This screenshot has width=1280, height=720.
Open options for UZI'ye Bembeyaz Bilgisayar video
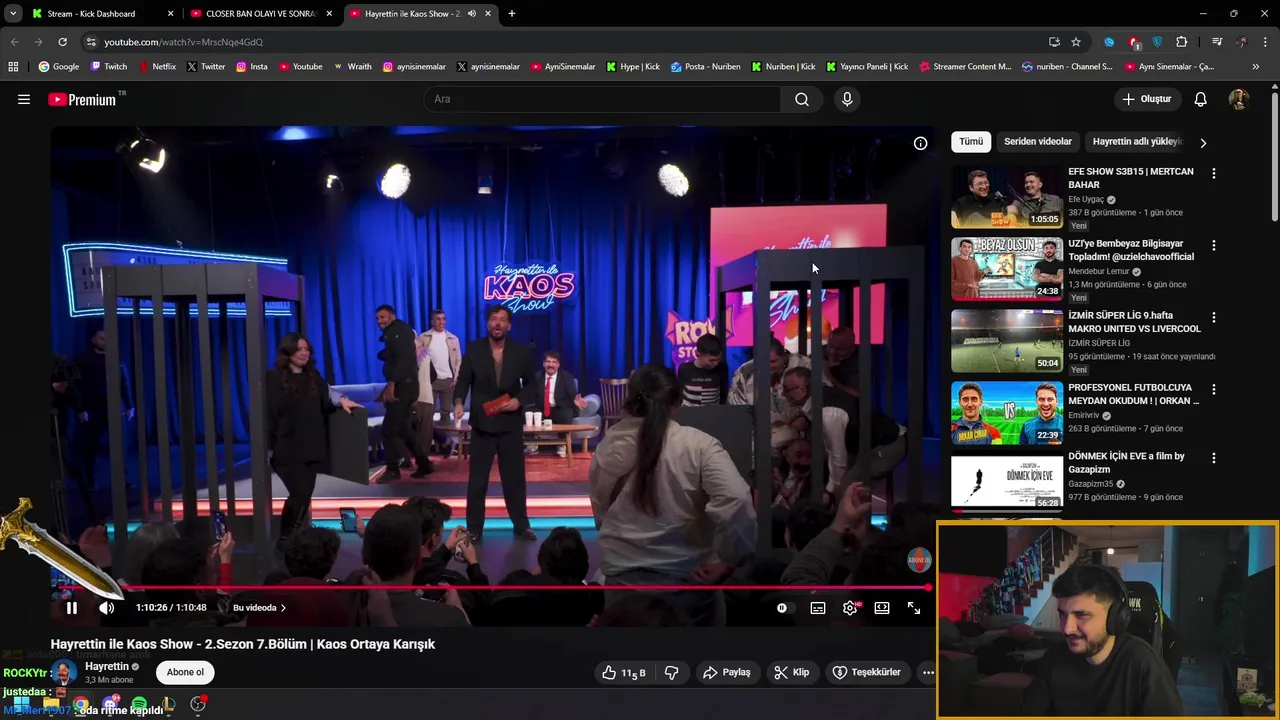coord(1214,245)
